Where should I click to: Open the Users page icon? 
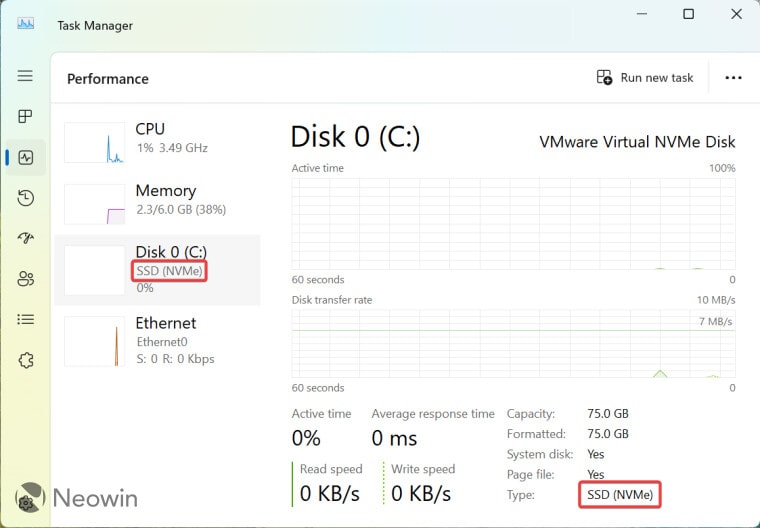coord(25,279)
